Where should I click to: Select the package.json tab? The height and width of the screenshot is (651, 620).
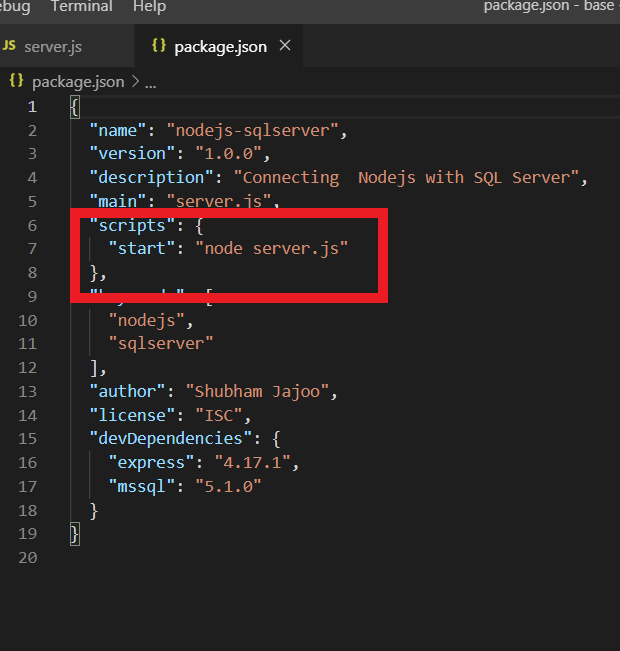(x=221, y=47)
